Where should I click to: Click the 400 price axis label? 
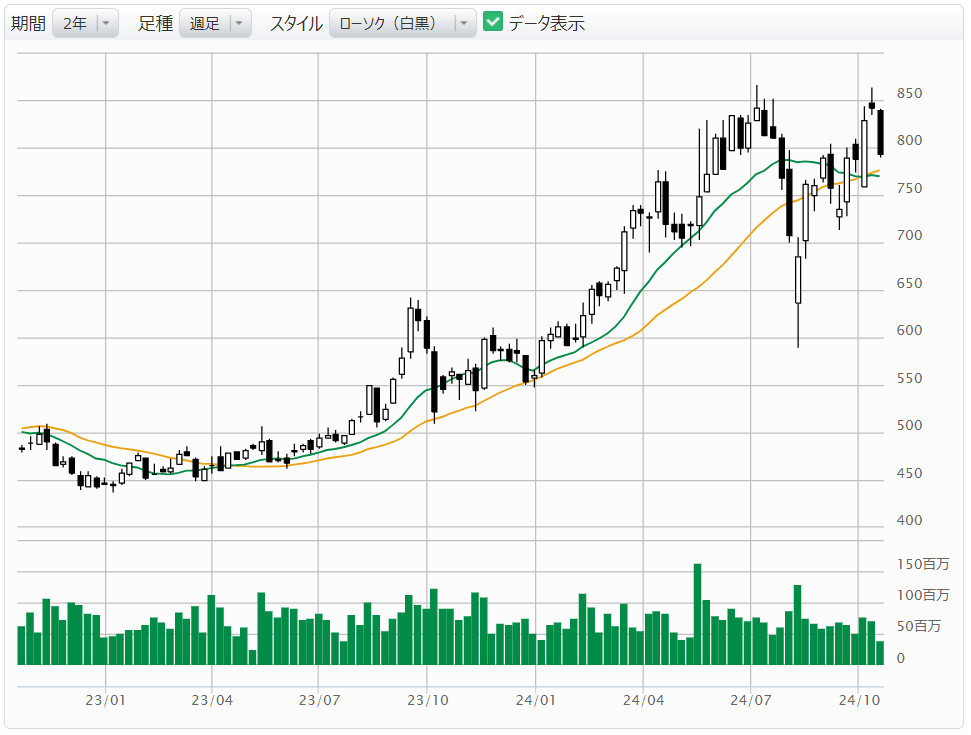(909, 521)
